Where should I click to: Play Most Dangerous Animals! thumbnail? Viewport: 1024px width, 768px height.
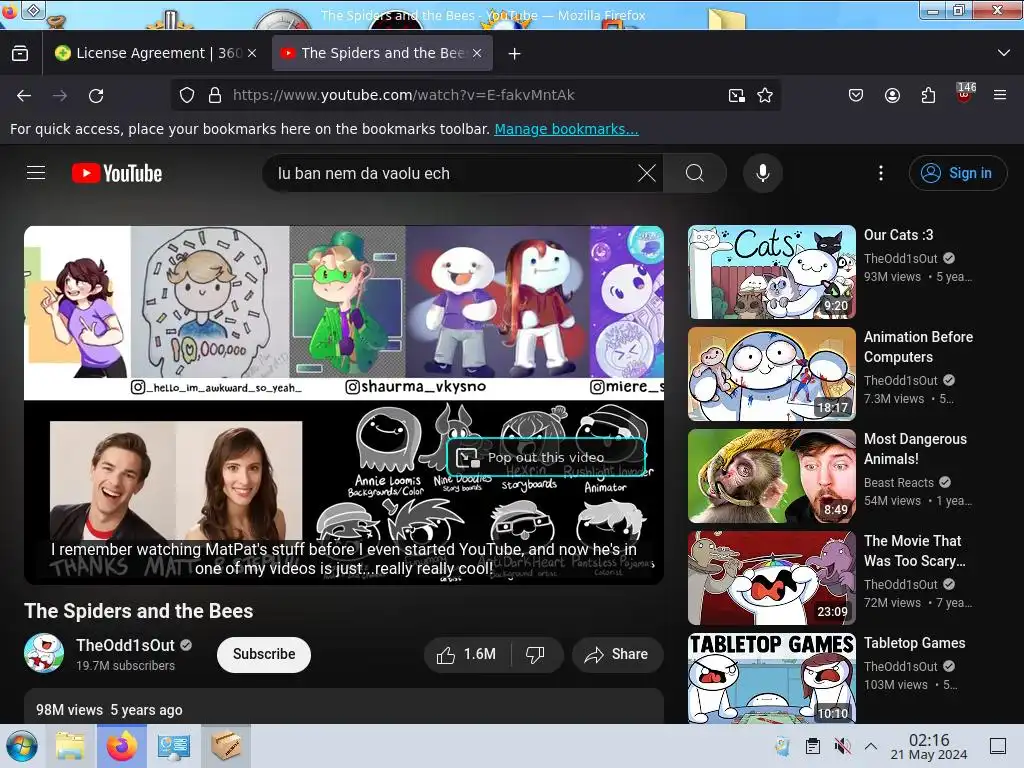(772, 476)
